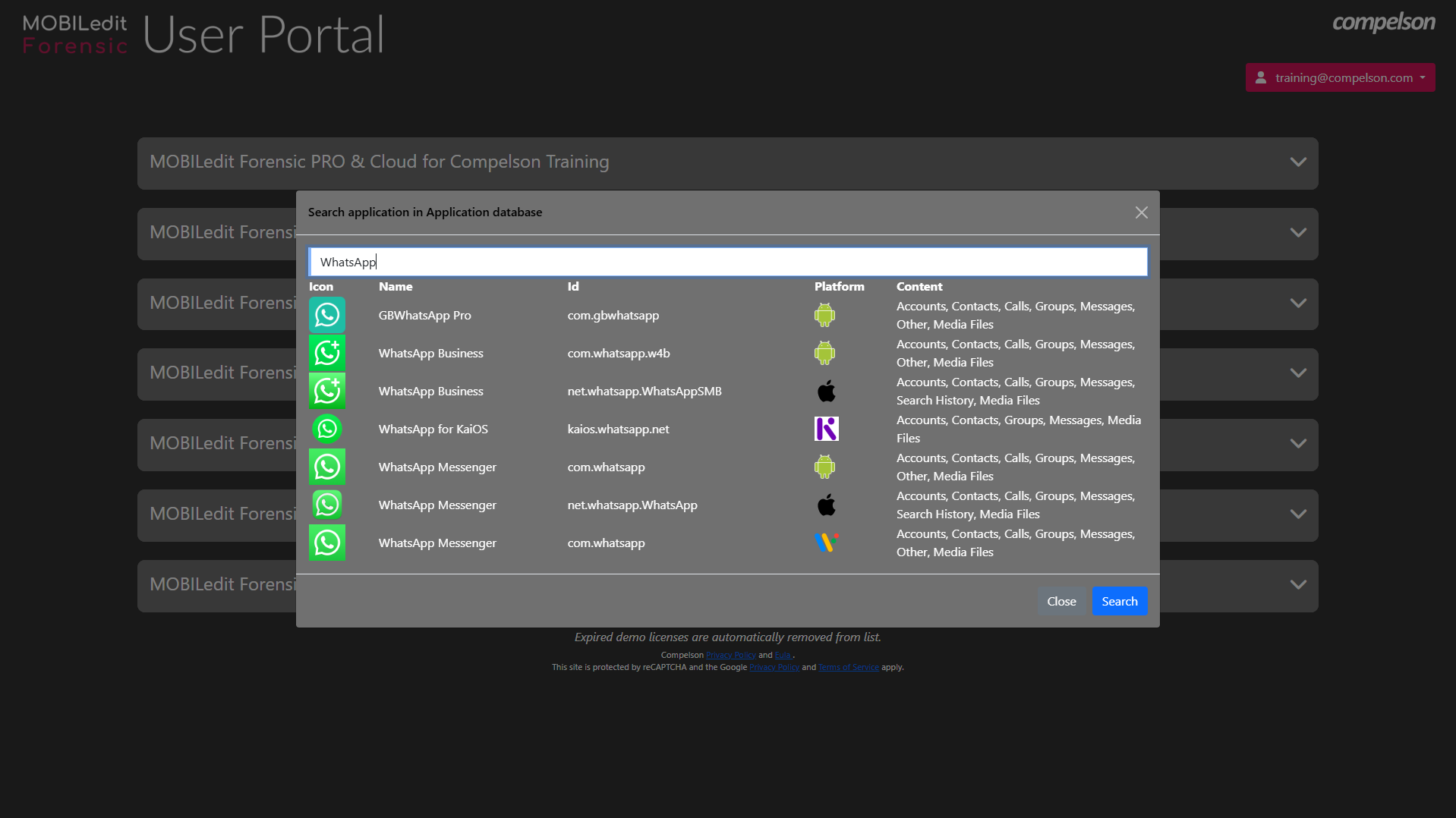
Task: Click Android platform icon for com.whatsapp.w4b
Action: tap(824, 353)
